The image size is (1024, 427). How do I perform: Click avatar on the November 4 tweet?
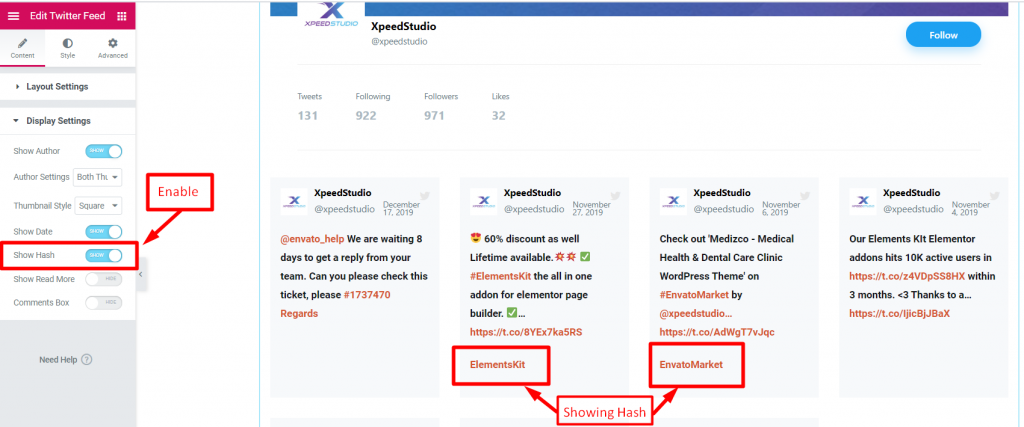[x=863, y=202]
